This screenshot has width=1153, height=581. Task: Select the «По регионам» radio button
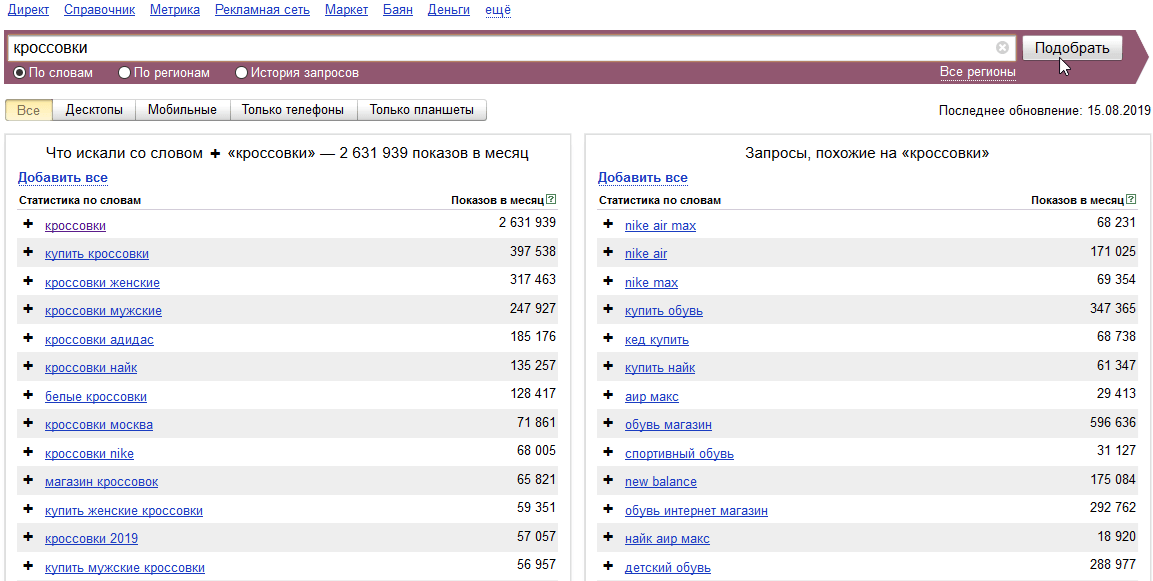point(124,73)
